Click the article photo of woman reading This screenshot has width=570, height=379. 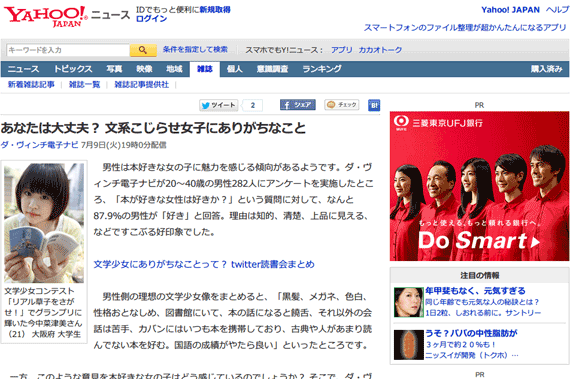tap(44, 223)
